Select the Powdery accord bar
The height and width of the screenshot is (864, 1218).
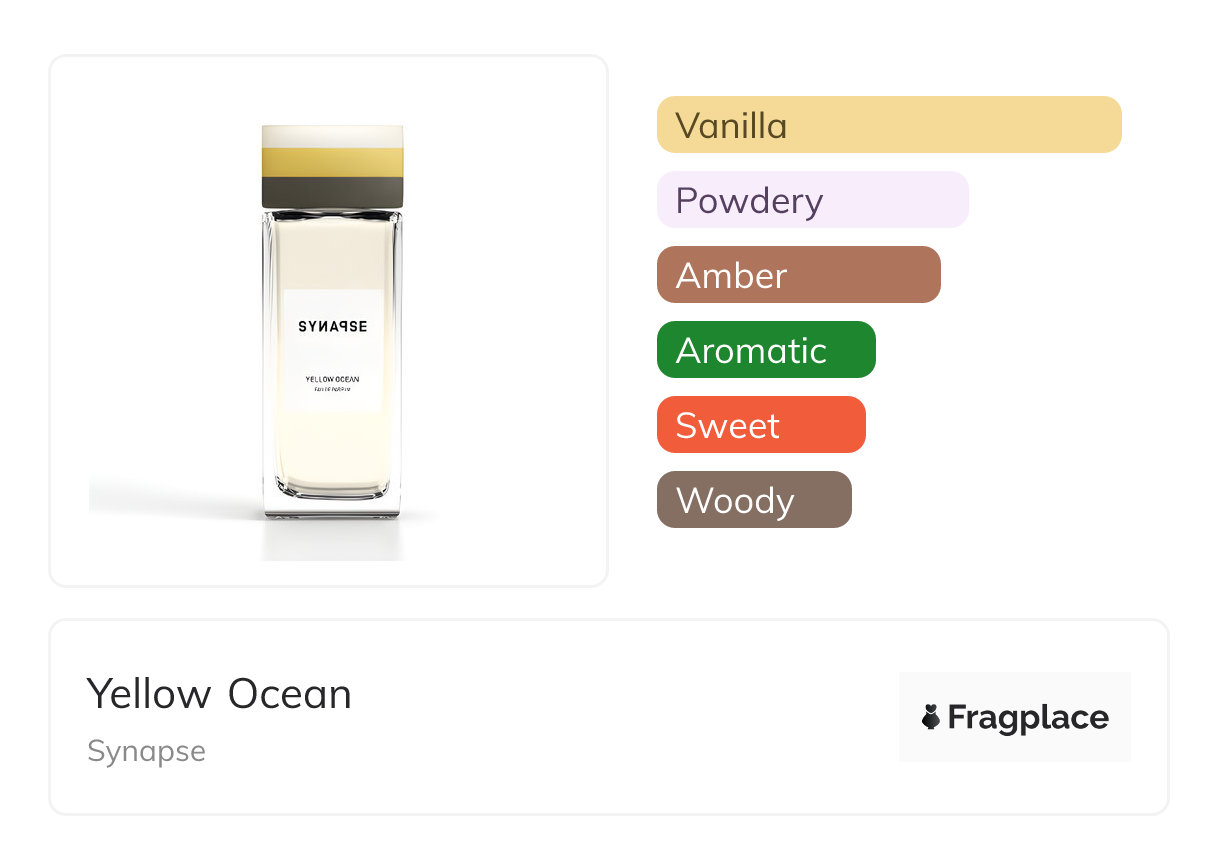coord(812,200)
